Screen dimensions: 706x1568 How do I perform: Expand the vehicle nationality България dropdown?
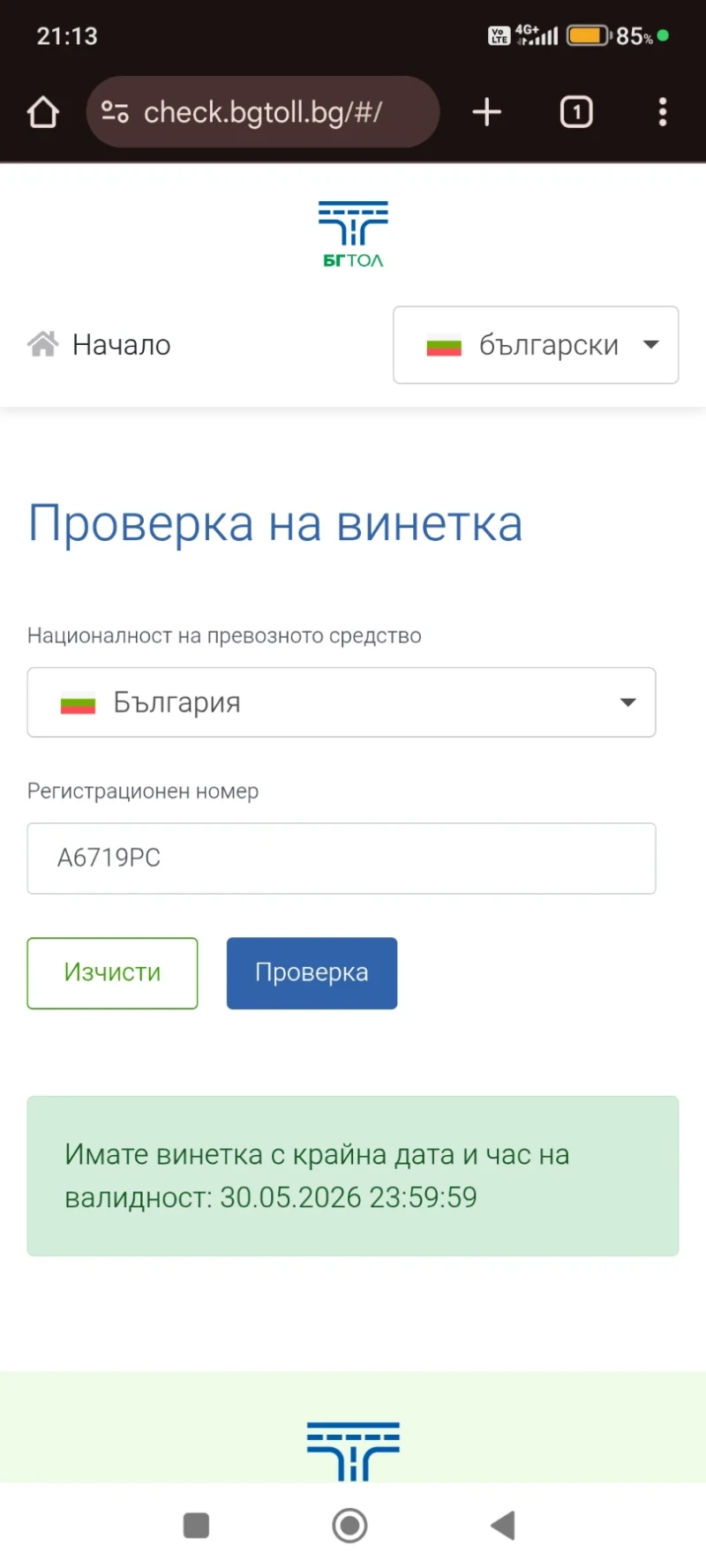tap(341, 702)
